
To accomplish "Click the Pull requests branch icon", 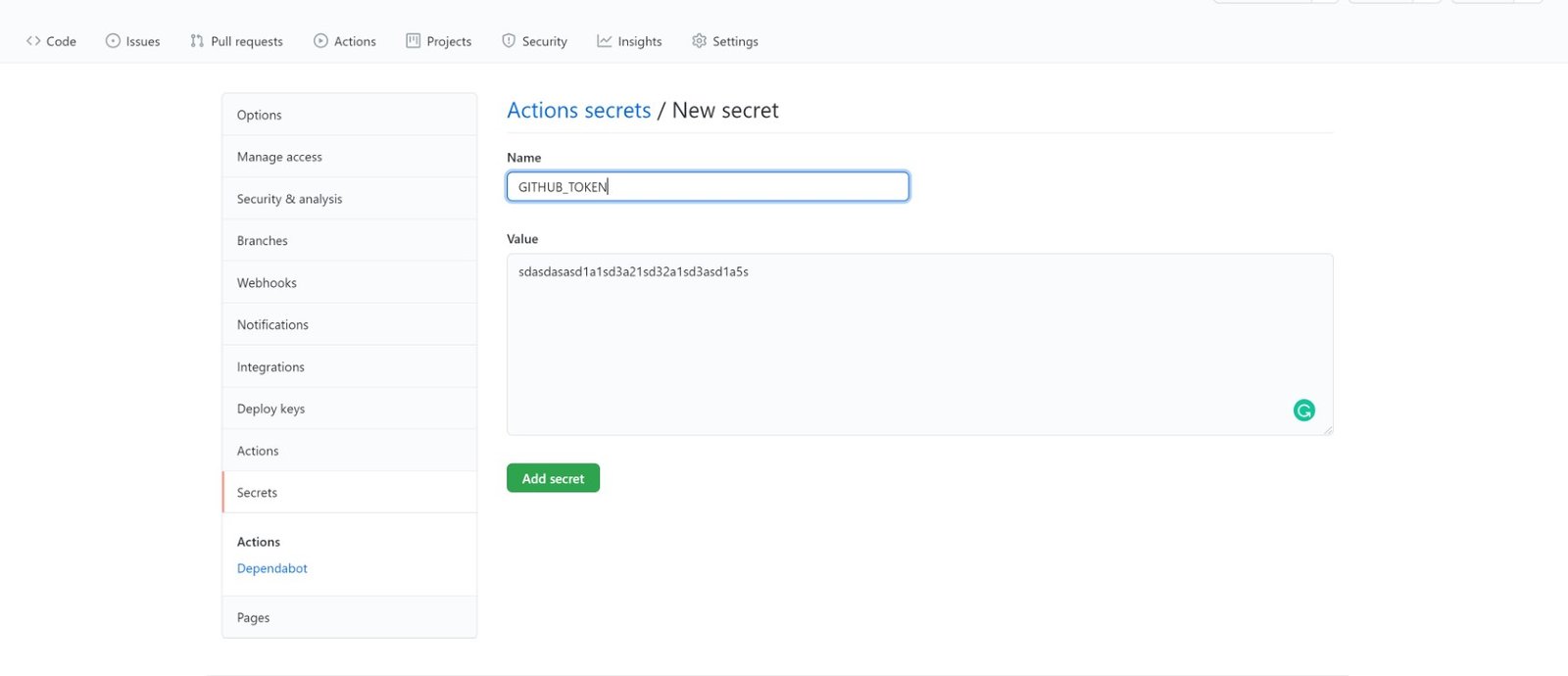I will pyautogui.click(x=197, y=41).
